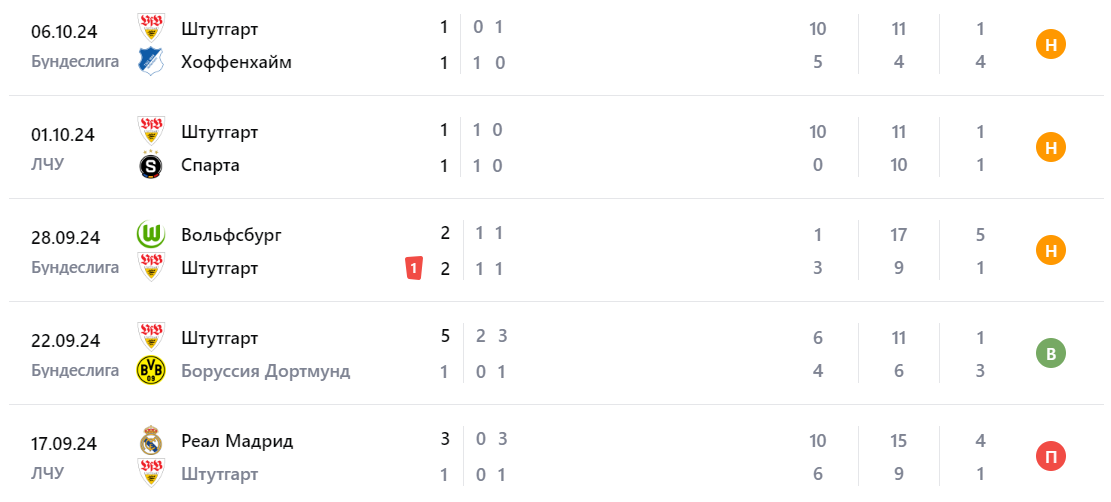Viewport: 1111px width, 502px height.
Task: Click the Borussia Dortmund club logo
Action: 150,371
